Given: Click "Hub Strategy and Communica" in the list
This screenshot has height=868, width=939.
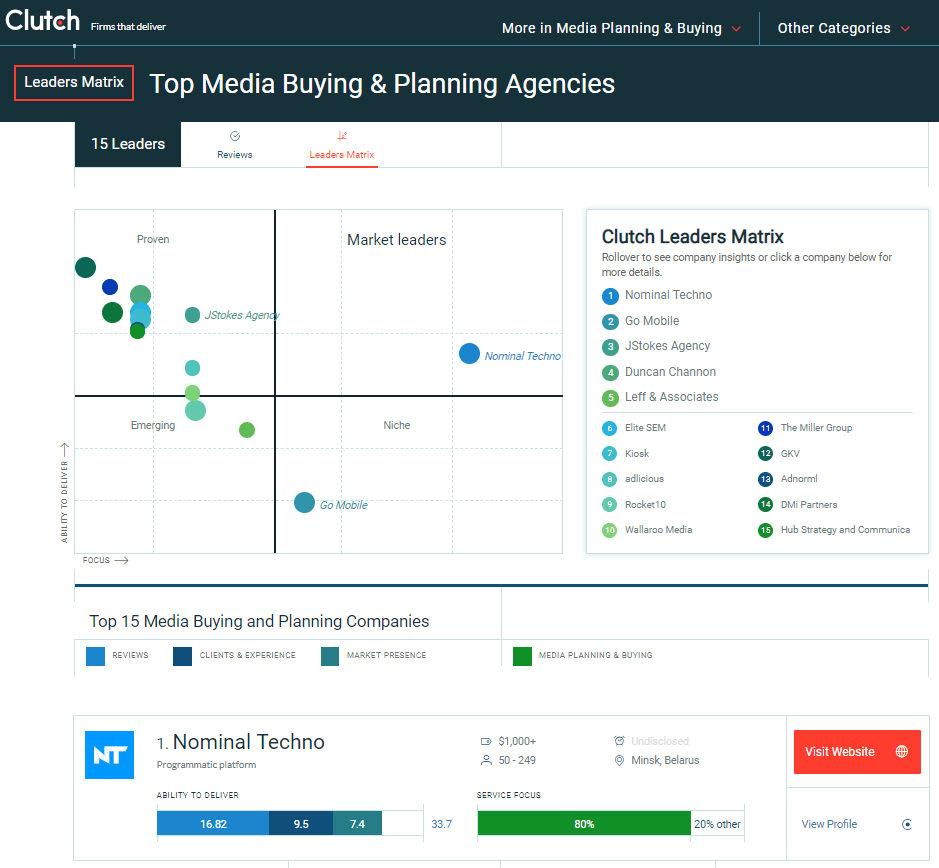Looking at the screenshot, I should (x=846, y=530).
